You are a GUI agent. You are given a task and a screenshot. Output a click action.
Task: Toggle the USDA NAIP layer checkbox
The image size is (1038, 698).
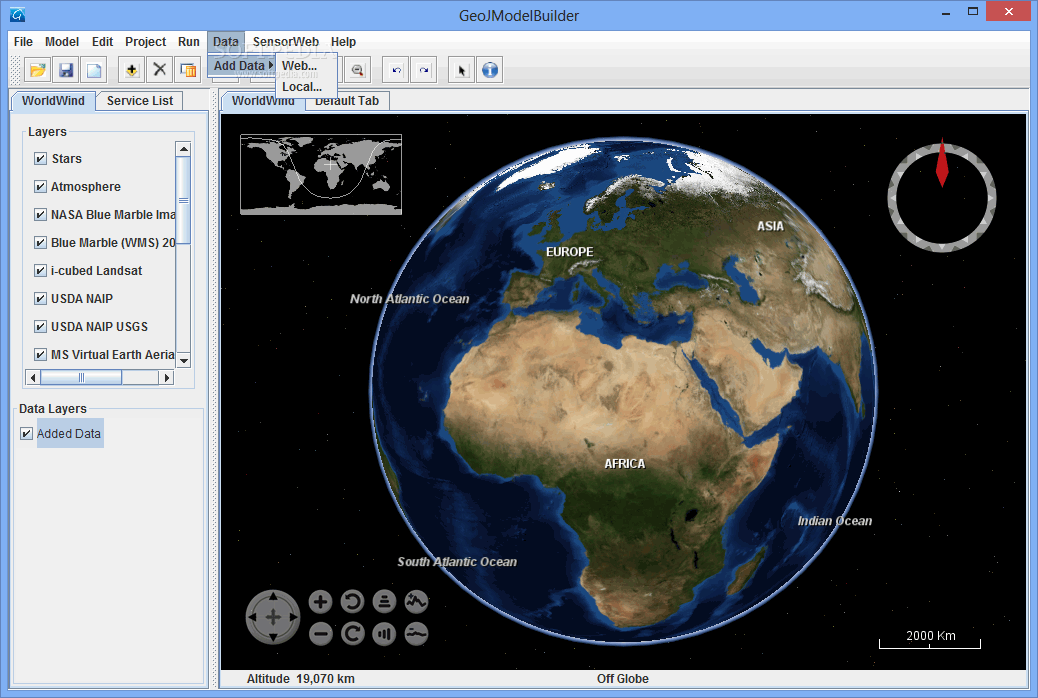tap(40, 299)
